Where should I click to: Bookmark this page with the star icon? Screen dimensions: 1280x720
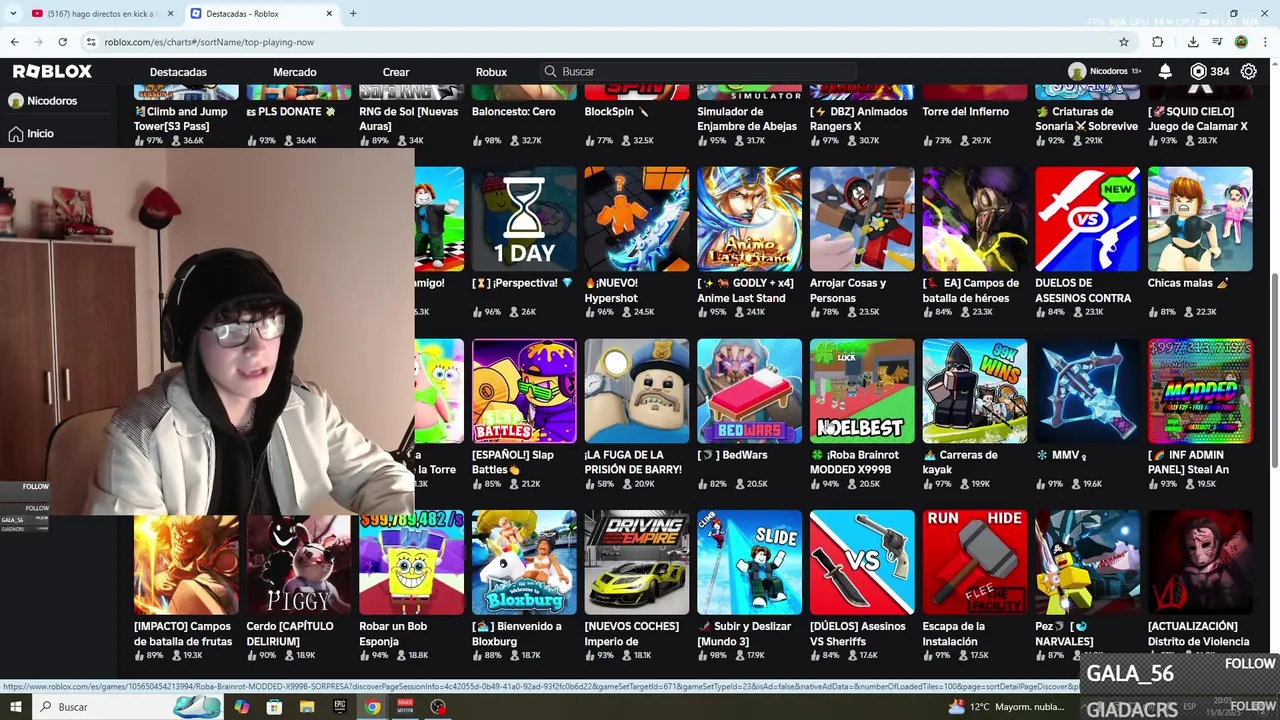tap(1124, 42)
